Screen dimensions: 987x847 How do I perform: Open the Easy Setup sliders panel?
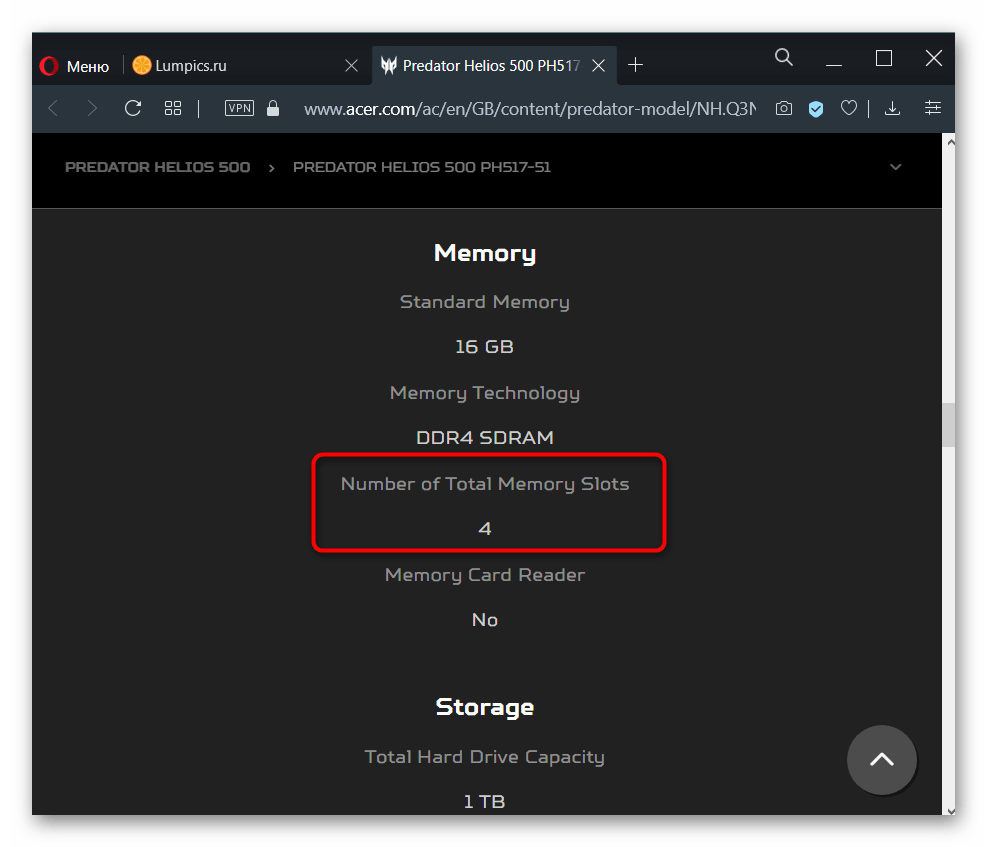[x=933, y=108]
